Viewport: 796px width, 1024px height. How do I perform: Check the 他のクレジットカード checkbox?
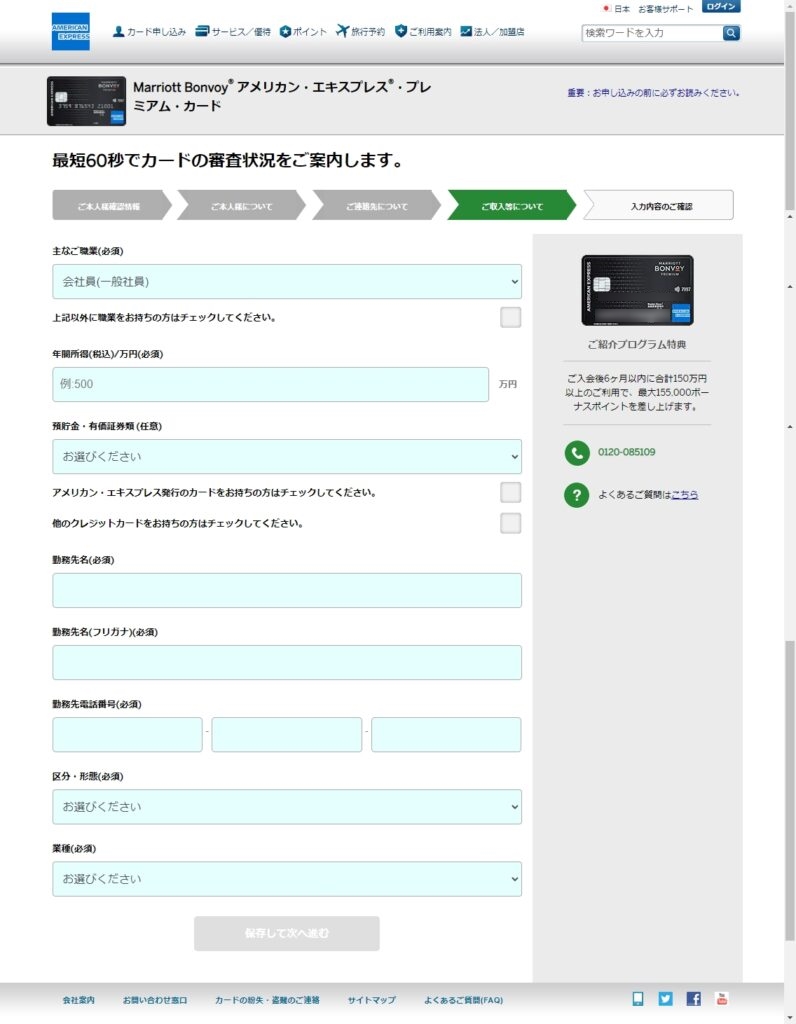click(511, 523)
